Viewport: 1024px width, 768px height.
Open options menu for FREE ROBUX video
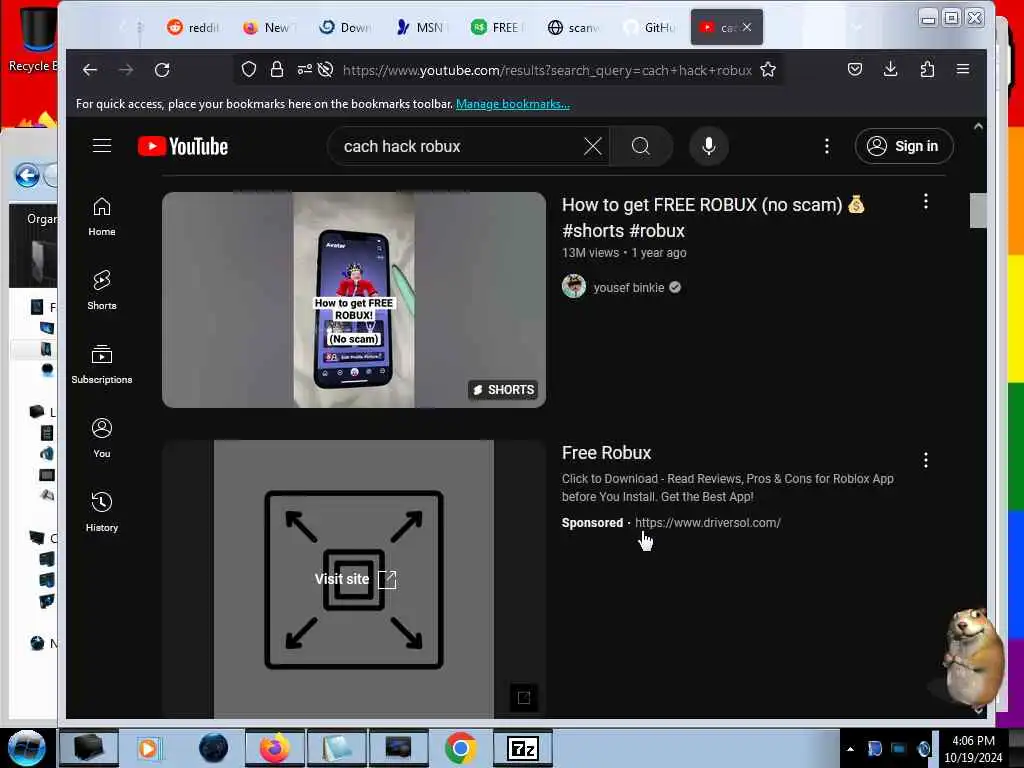[925, 202]
